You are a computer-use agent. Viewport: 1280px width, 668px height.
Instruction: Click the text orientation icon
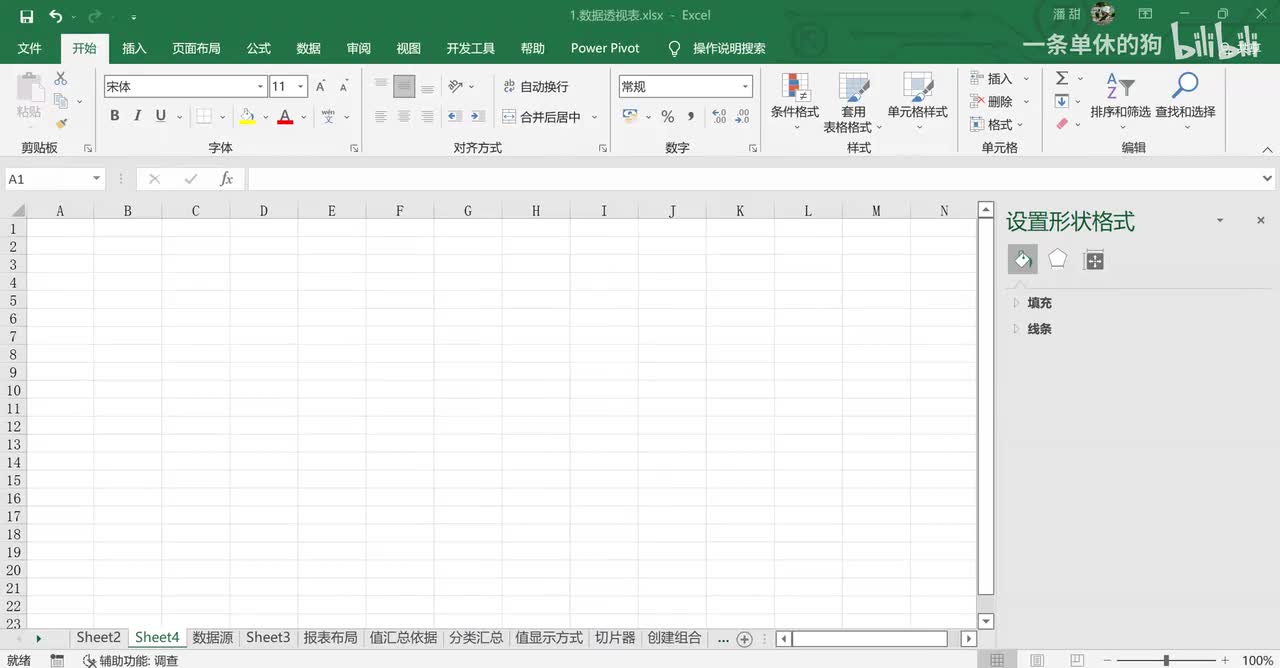pos(456,87)
